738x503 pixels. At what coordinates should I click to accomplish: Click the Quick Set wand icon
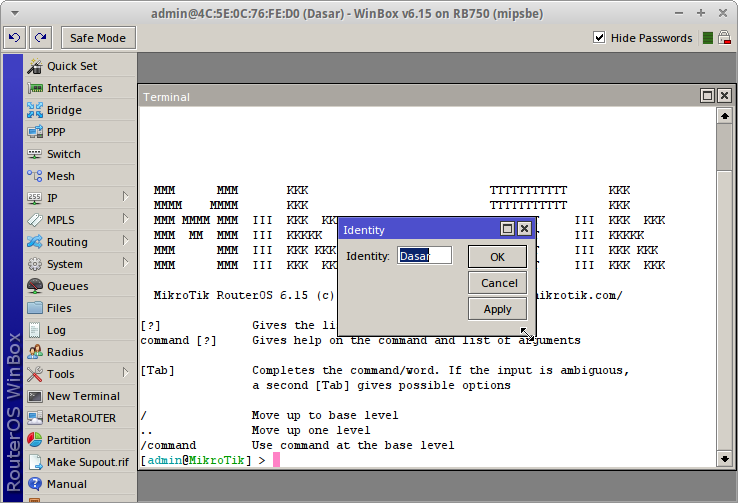34,66
